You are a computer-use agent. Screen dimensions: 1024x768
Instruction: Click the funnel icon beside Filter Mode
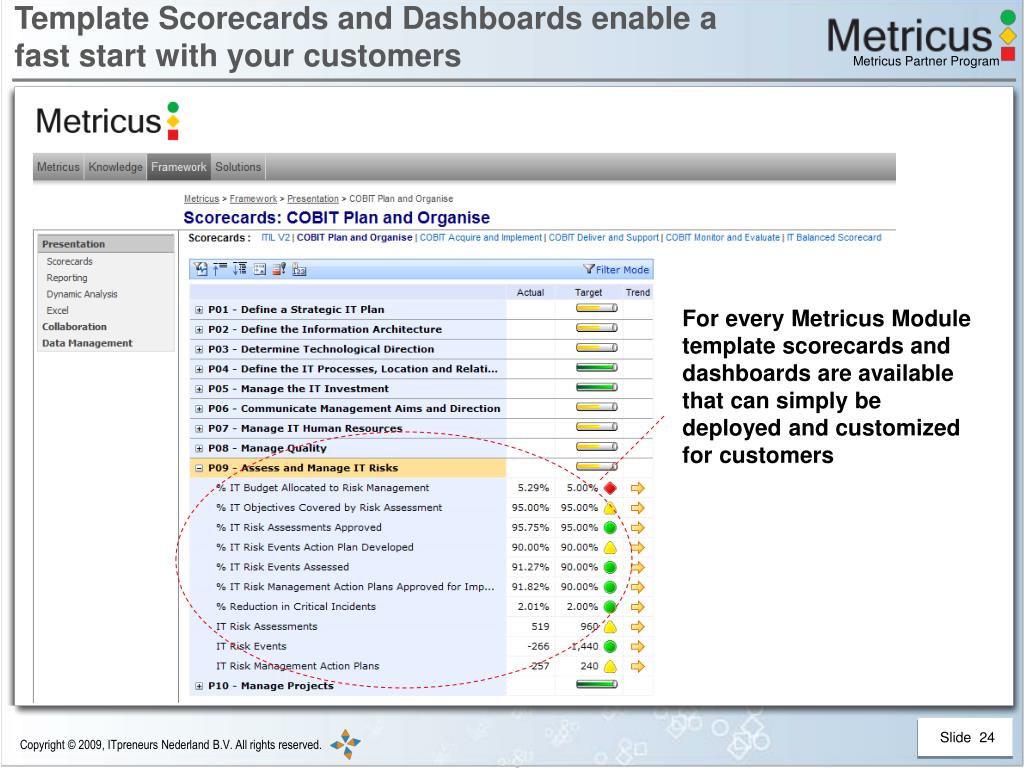(589, 269)
